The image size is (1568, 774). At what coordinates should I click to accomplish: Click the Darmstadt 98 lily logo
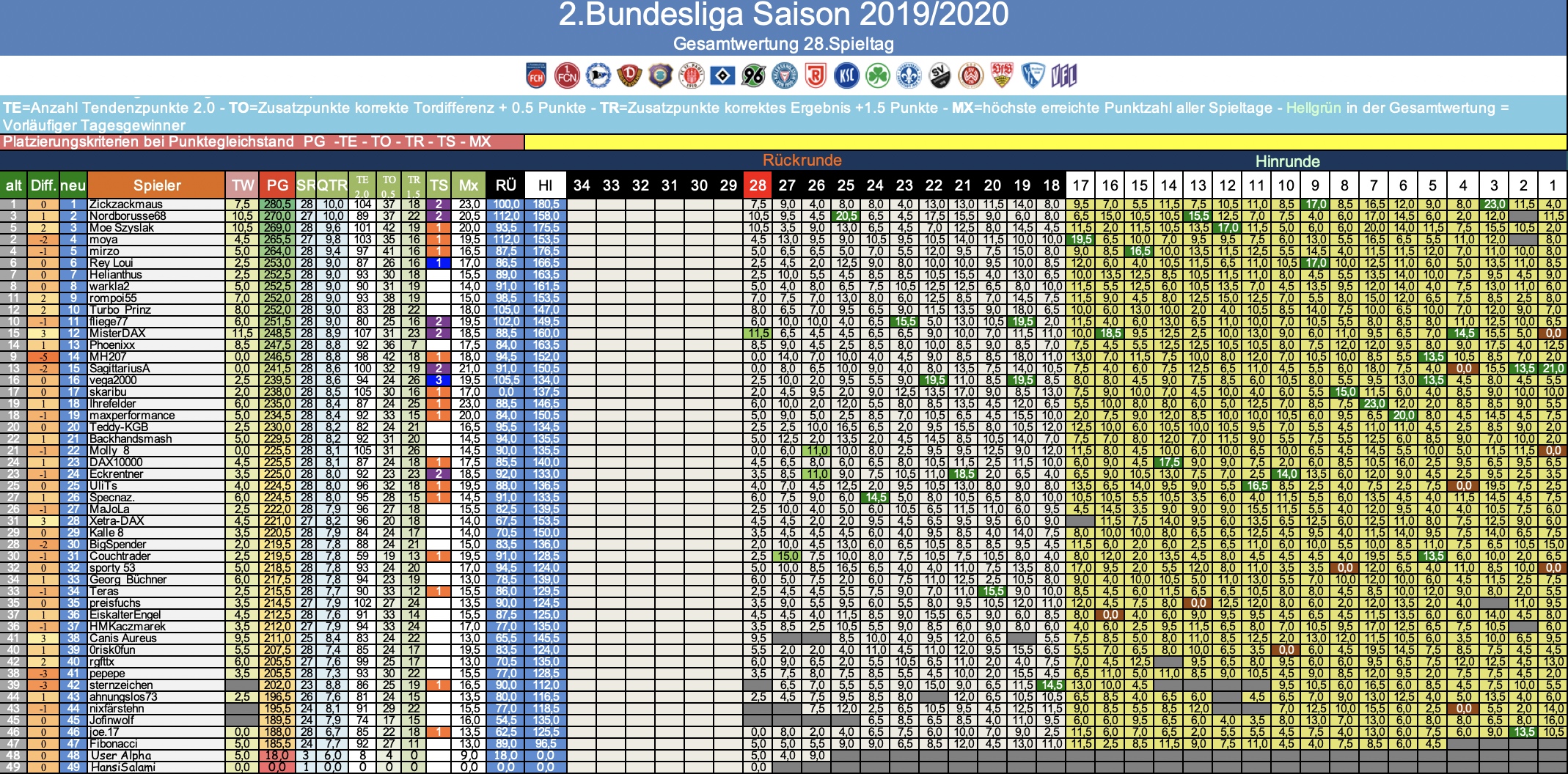(x=909, y=75)
